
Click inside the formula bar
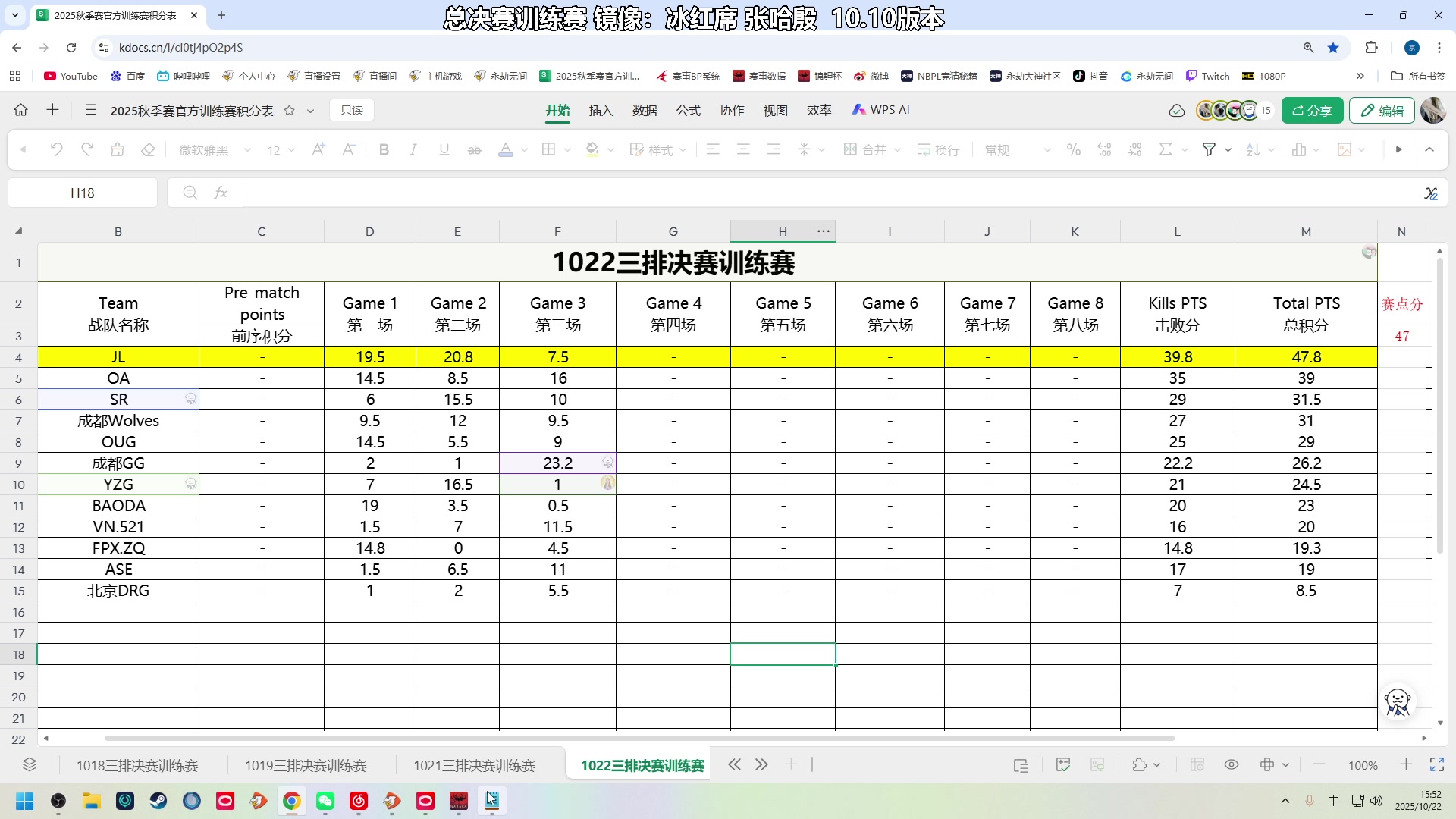(x=531, y=193)
